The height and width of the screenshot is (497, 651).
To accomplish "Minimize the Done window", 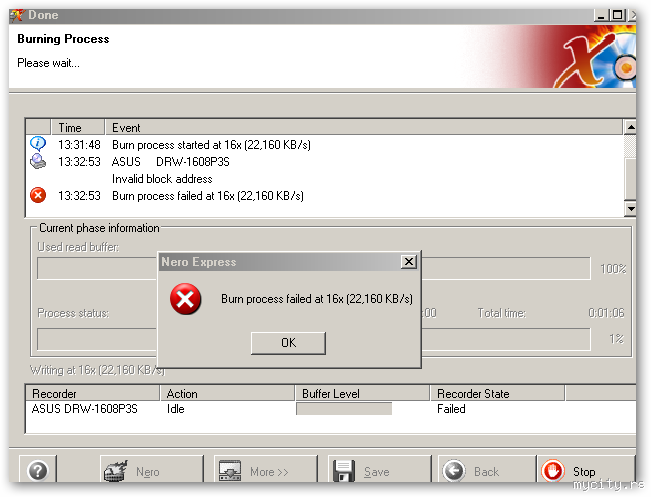I will click(601, 15).
